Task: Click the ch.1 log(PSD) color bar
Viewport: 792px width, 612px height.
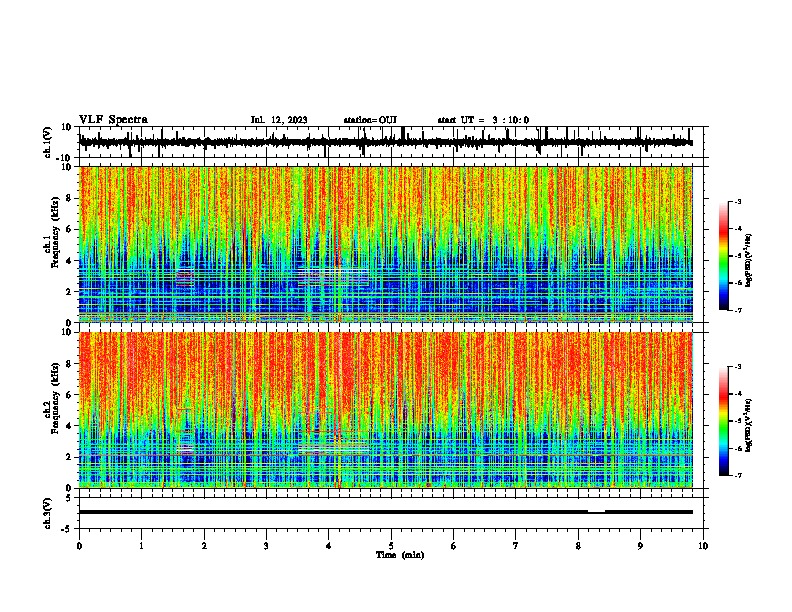Action: coord(724,256)
